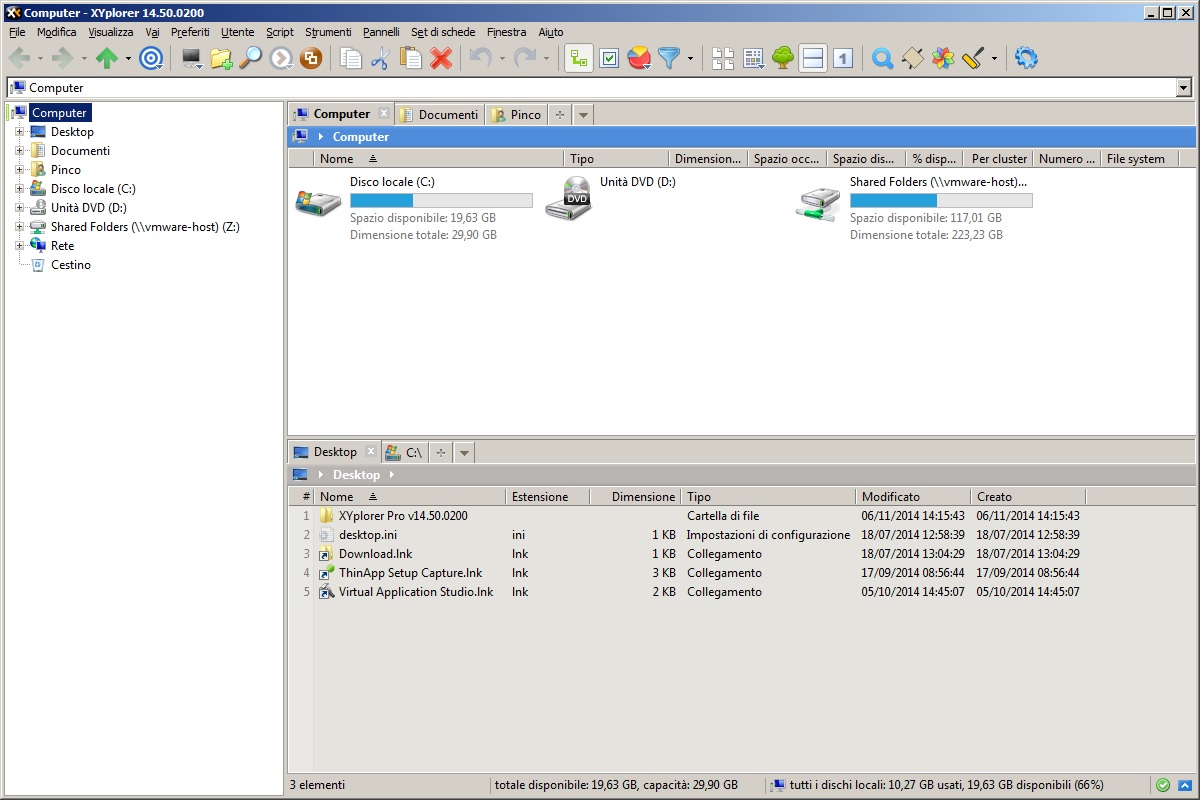Image resolution: width=1200 pixels, height=800 pixels.
Task: Open the filter funnel dropdown arrow
Action: (x=690, y=58)
